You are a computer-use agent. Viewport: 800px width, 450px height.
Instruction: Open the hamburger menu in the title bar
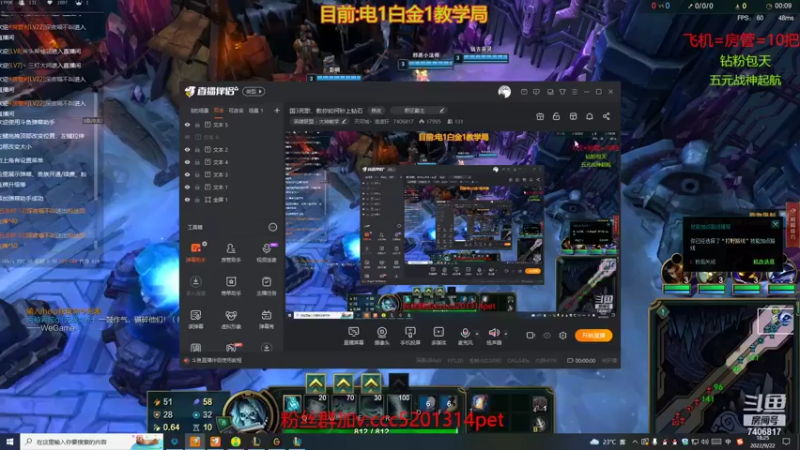tap(574, 92)
